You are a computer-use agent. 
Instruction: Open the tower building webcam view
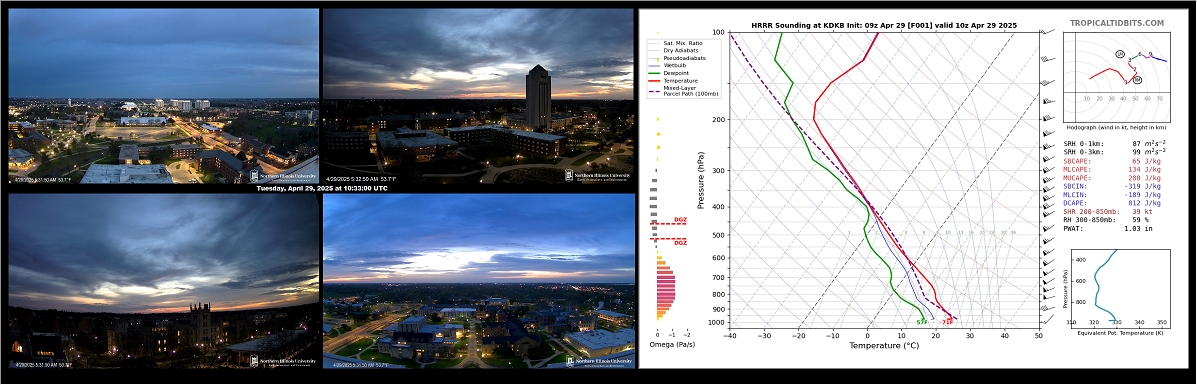coord(478,96)
